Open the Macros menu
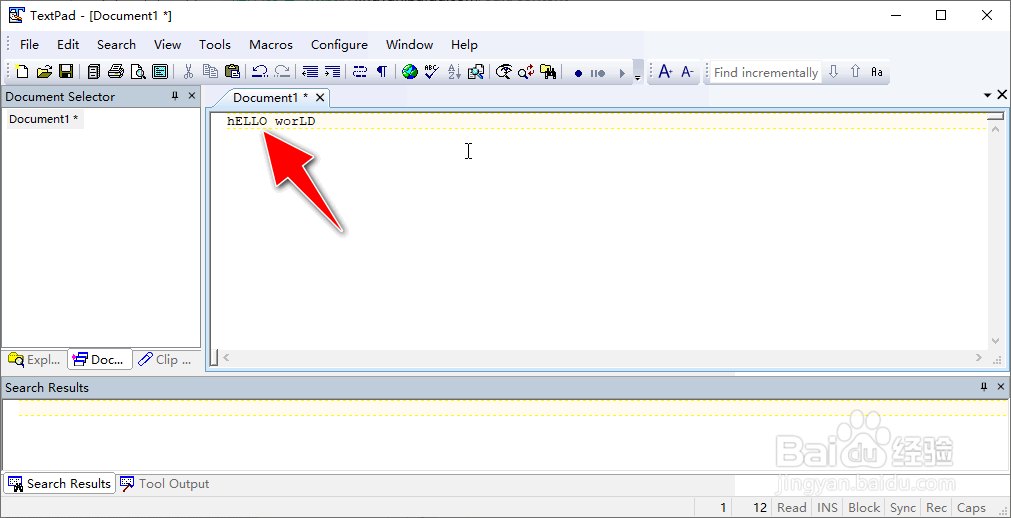 [271, 45]
